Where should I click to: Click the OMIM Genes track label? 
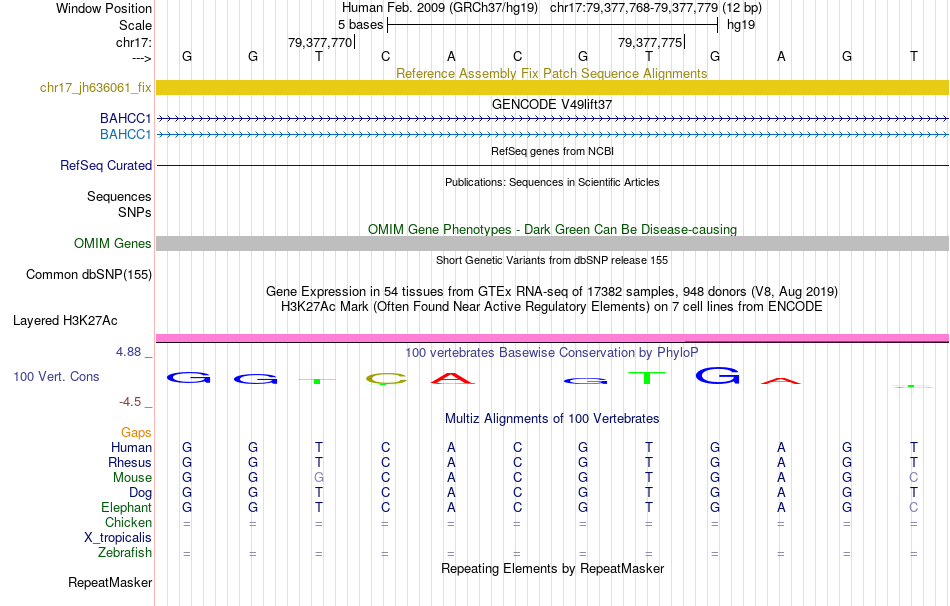point(113,243)
